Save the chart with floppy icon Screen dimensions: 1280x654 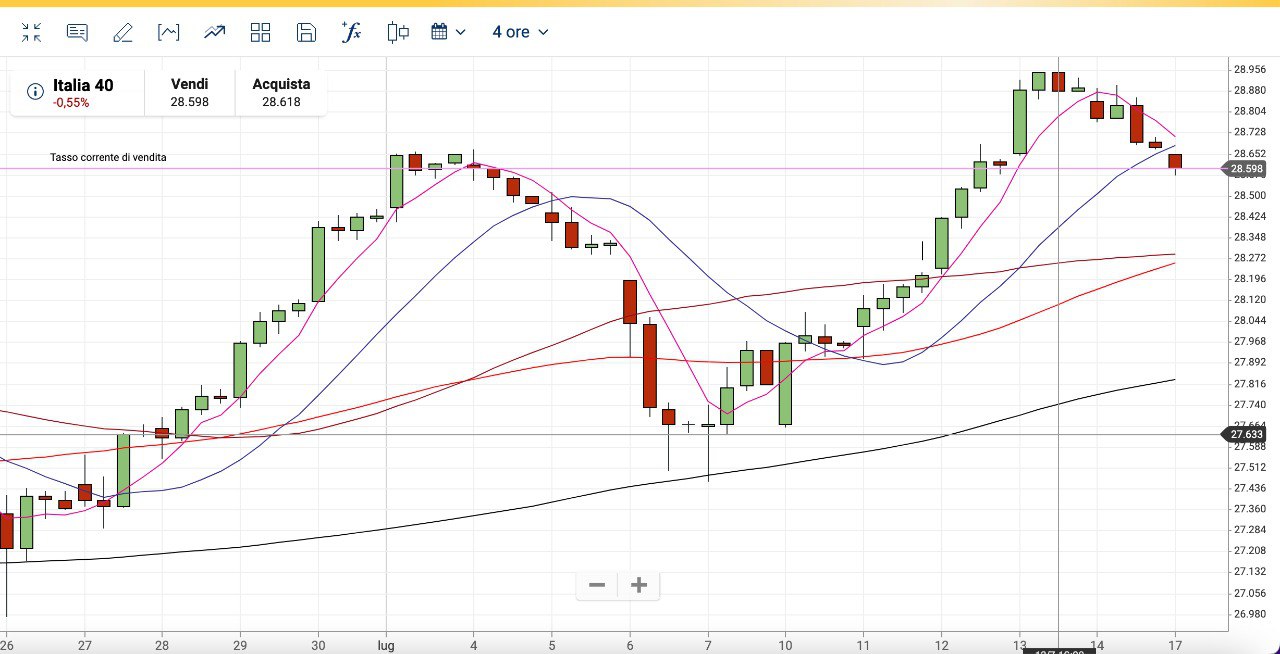click(x=306, y=33)
